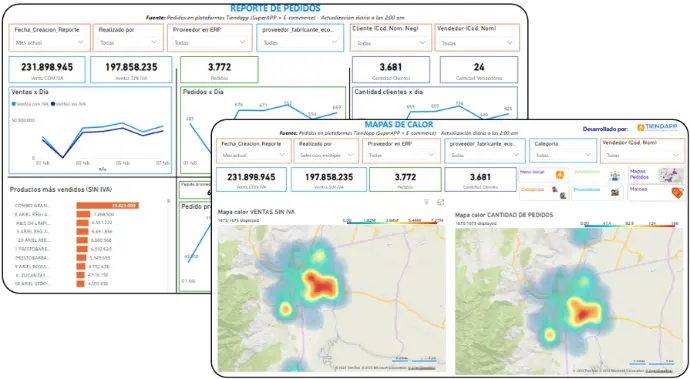Click 'Ventas con IVA' legend marker

14,104
